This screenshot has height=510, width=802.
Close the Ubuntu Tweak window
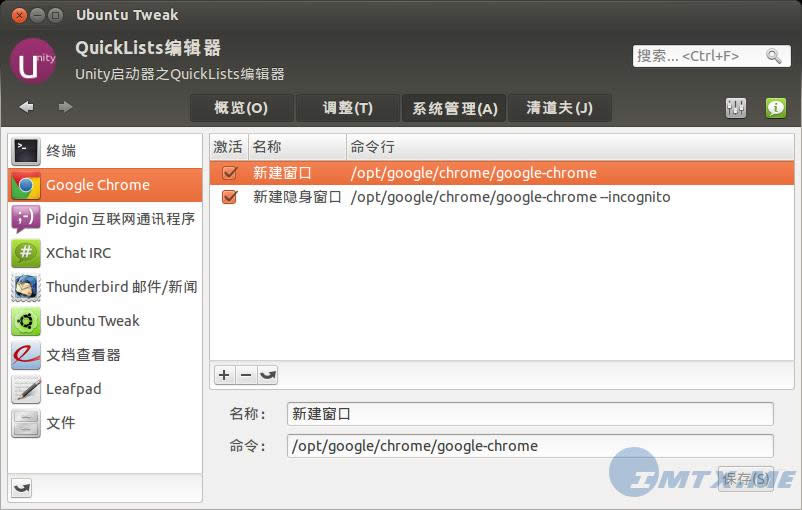coord(19,15)
